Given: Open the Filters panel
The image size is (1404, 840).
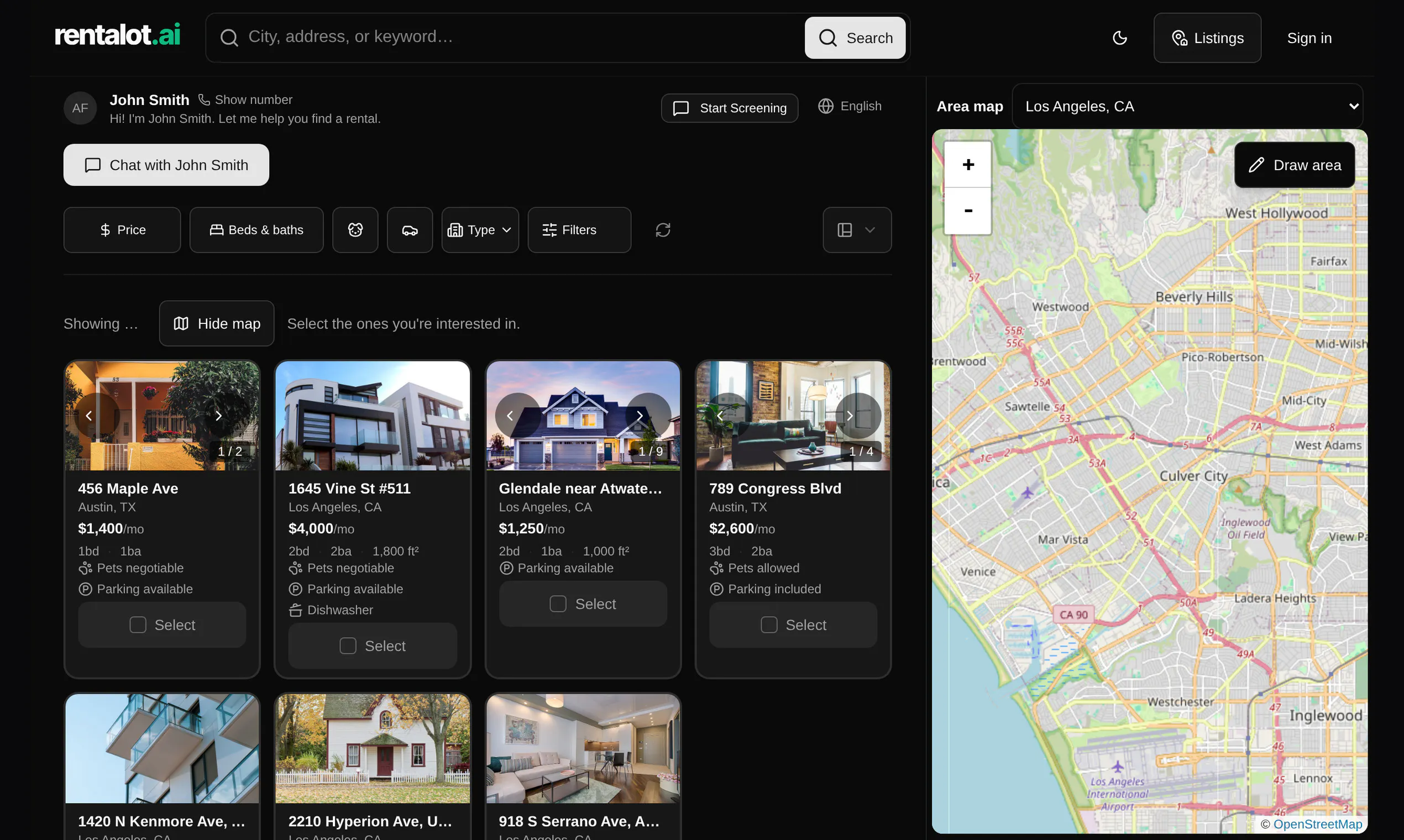Looking at the screenshot, I should coord(579,230).
